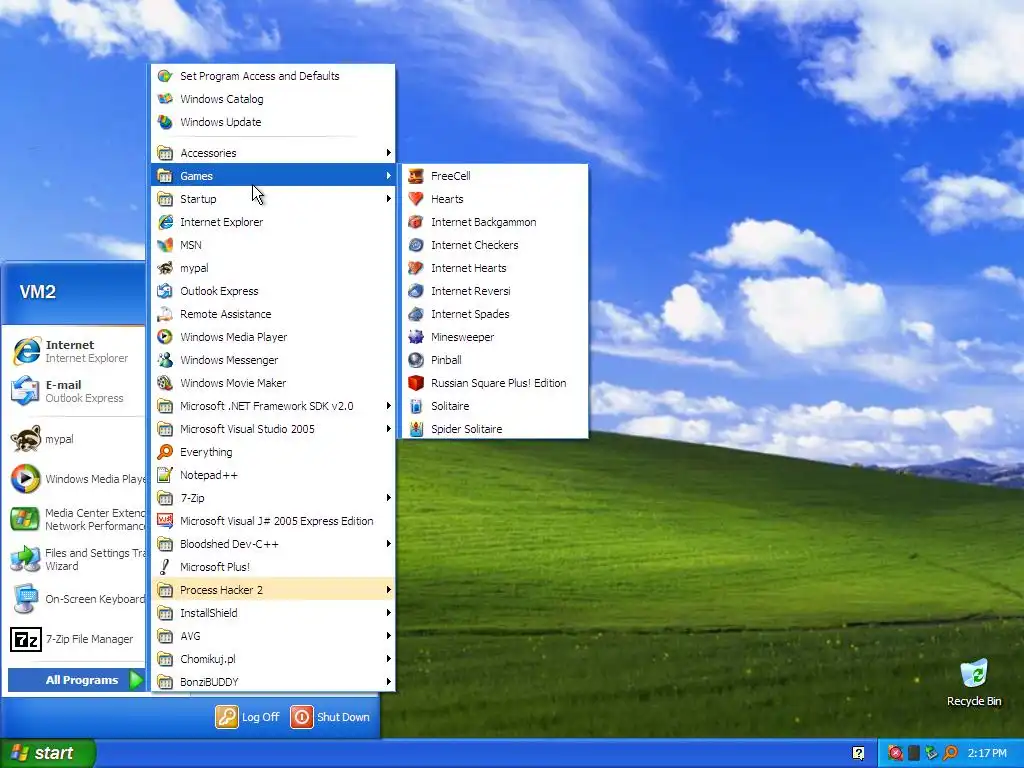1024x768 pixels.
Task: Click the All Programs button
Action: 76,680
